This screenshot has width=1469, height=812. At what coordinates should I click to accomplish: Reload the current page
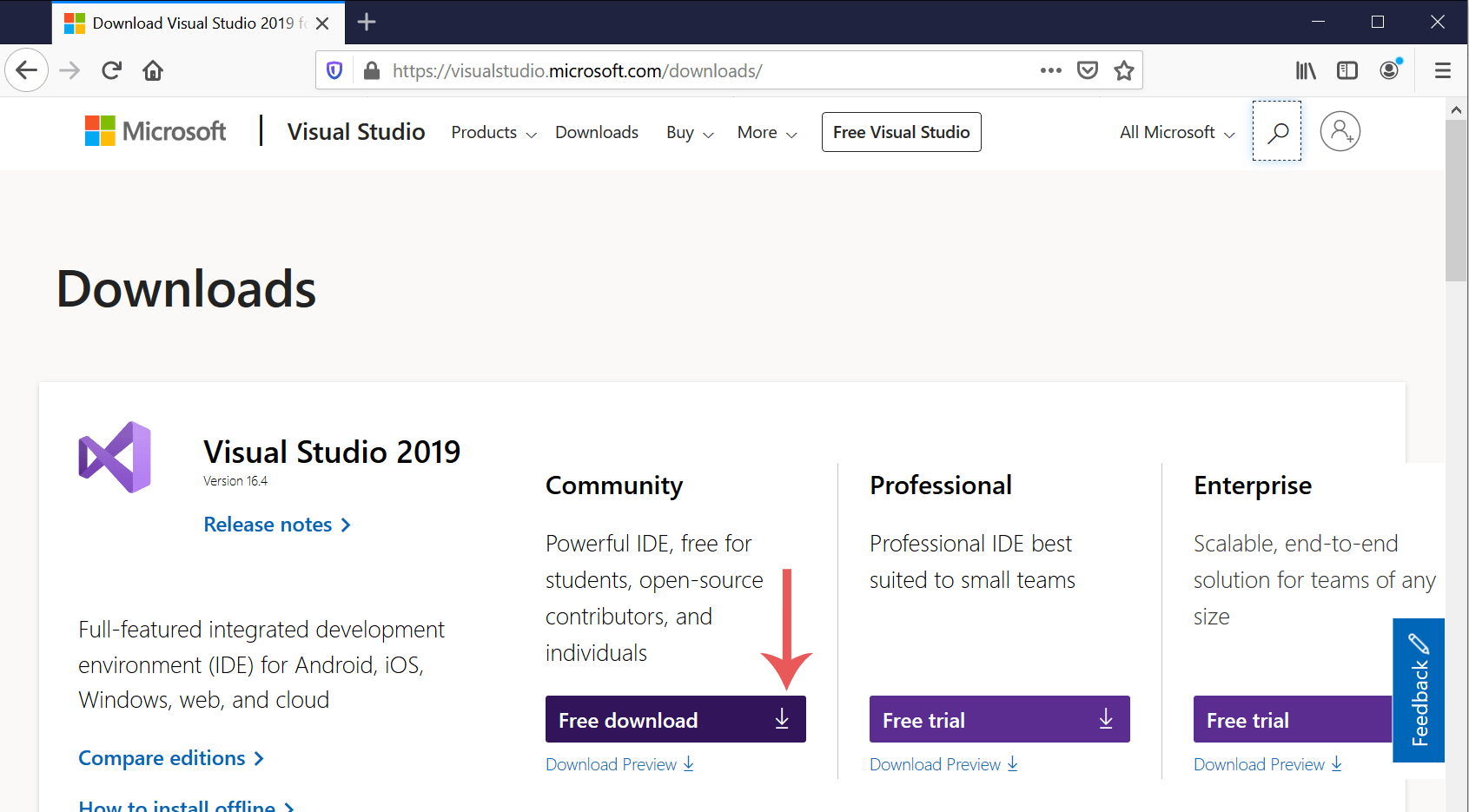[x=111, y=70]
